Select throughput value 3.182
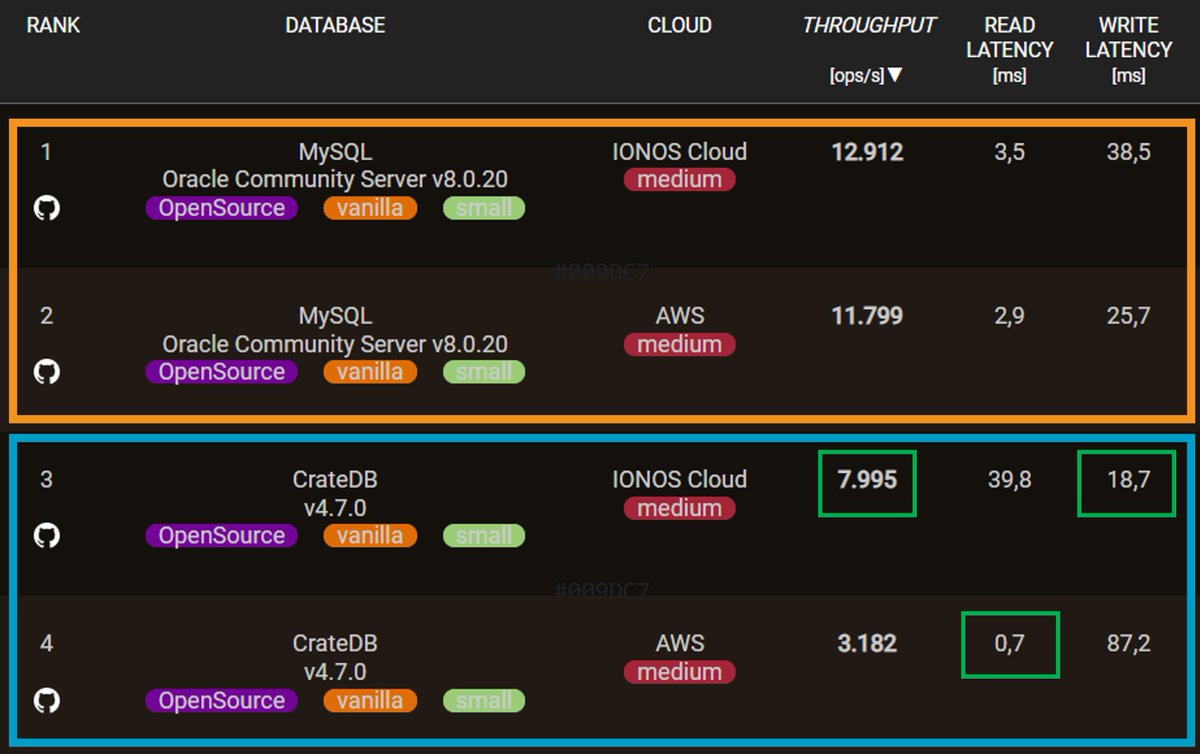The height and width of the screenshot is (754, 1200). pos(867,644)
